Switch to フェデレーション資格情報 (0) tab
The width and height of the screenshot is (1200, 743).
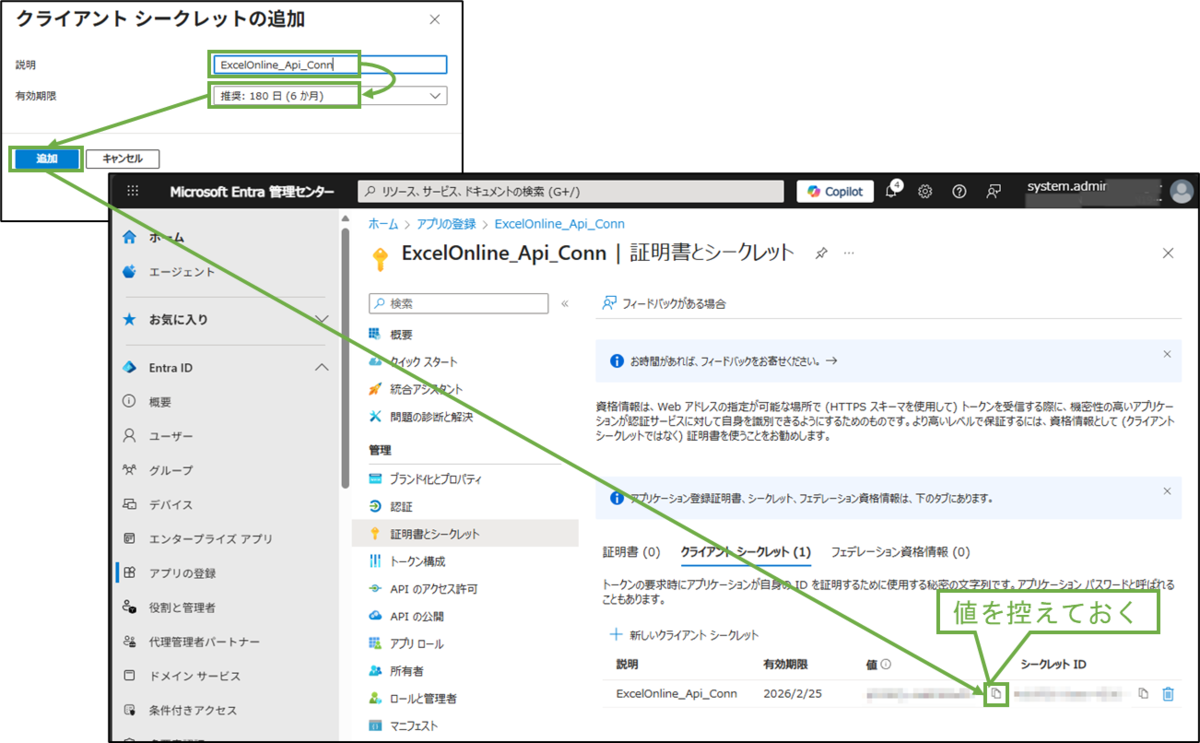coord(900,552)
